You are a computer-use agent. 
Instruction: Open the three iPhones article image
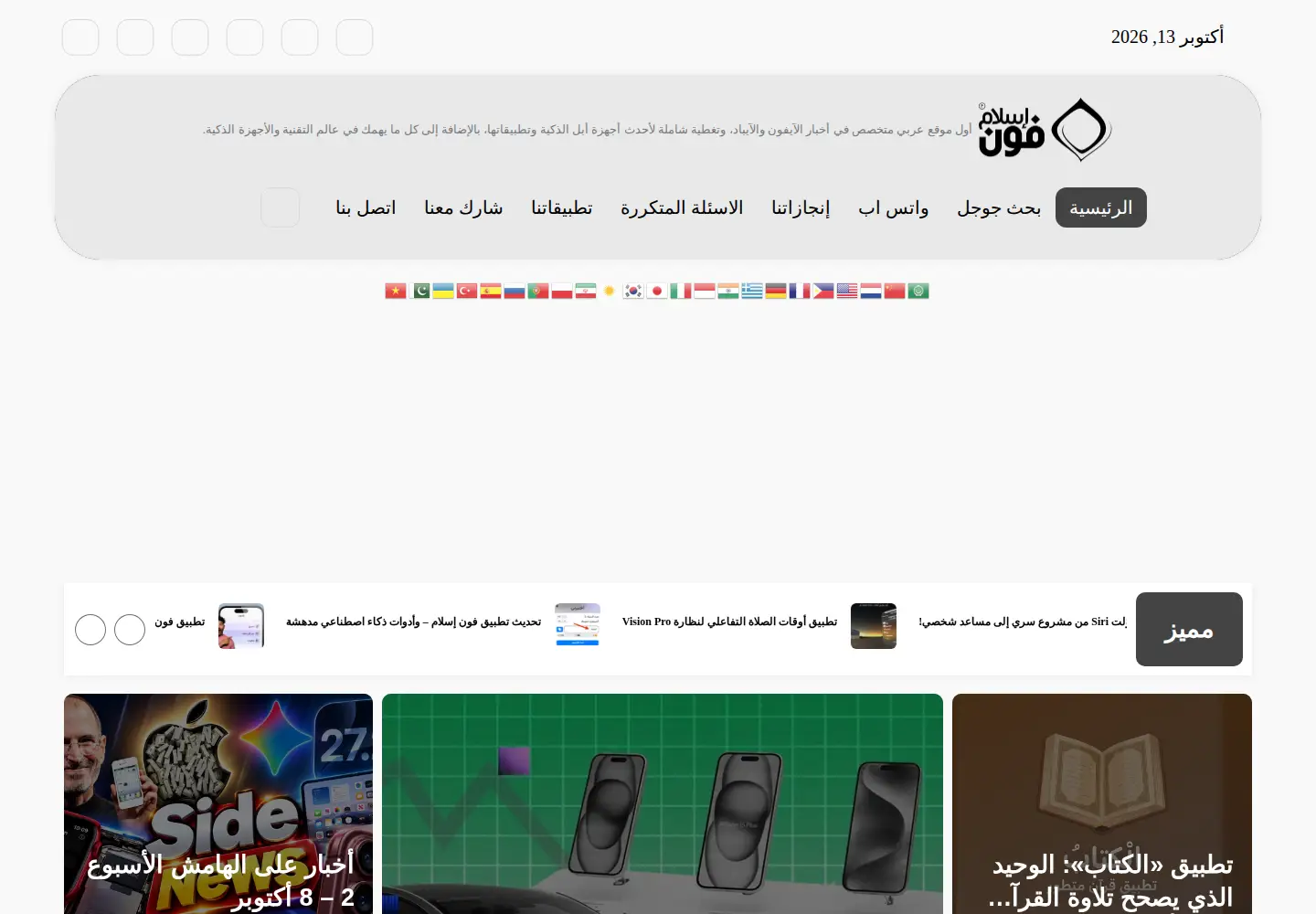point(663,803)
